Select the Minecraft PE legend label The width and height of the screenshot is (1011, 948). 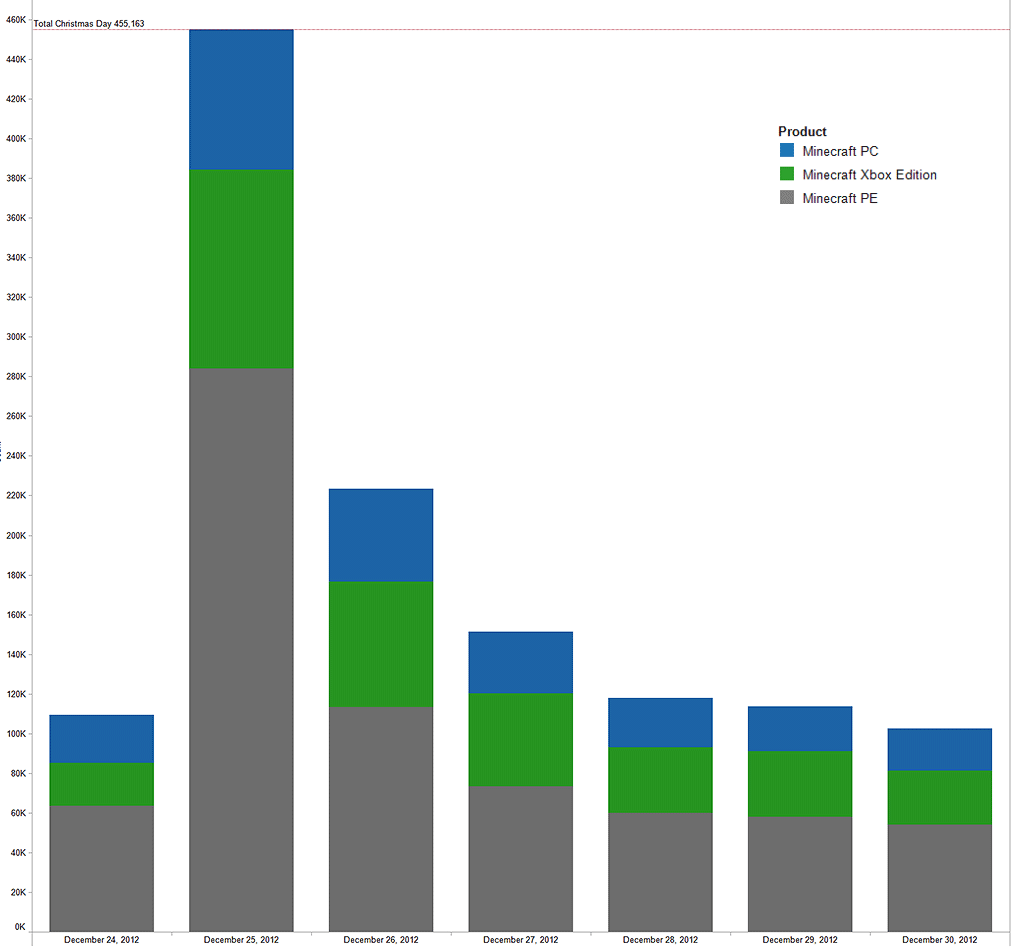[840, 198]
